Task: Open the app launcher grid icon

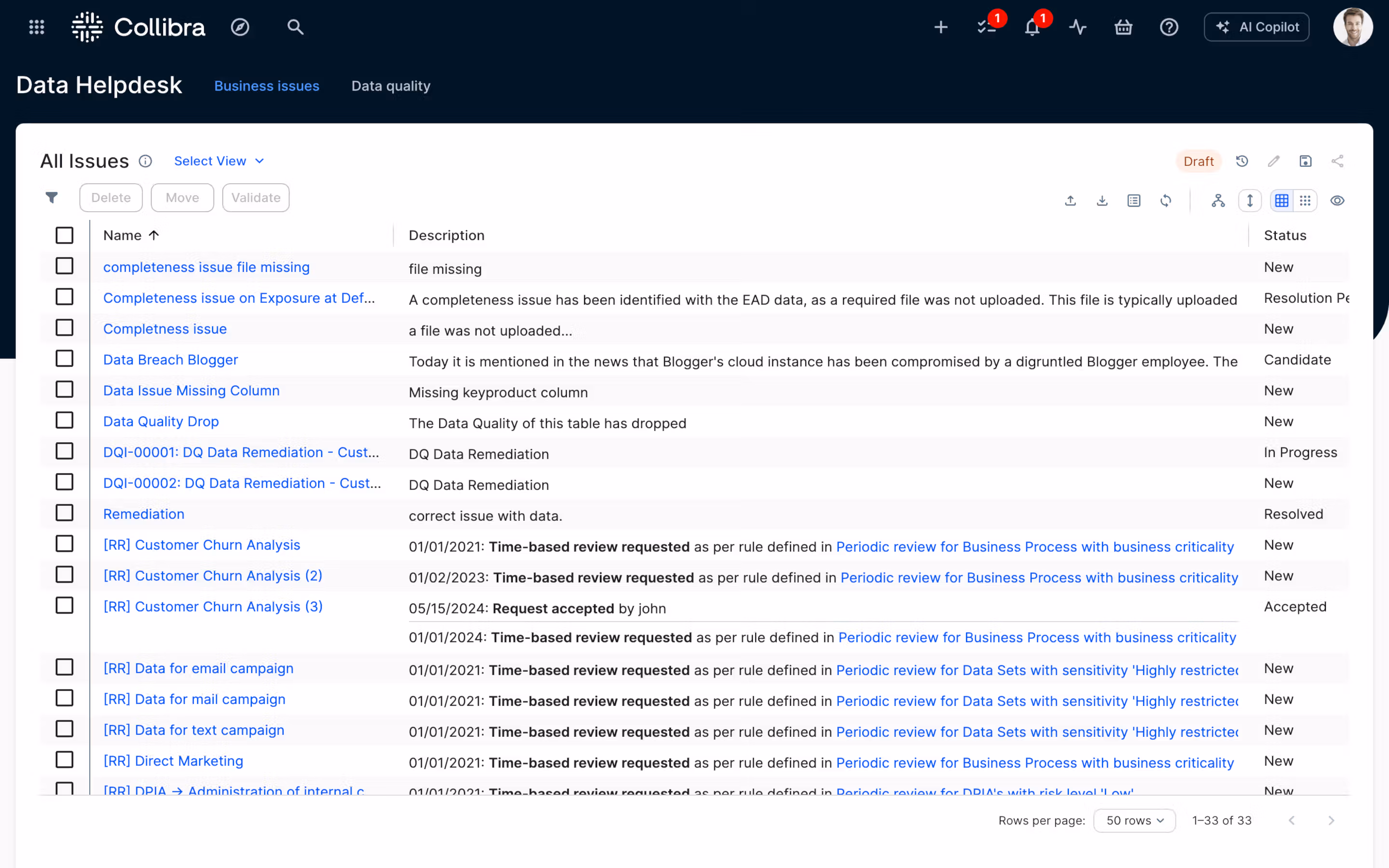Action: click(37, 27)
